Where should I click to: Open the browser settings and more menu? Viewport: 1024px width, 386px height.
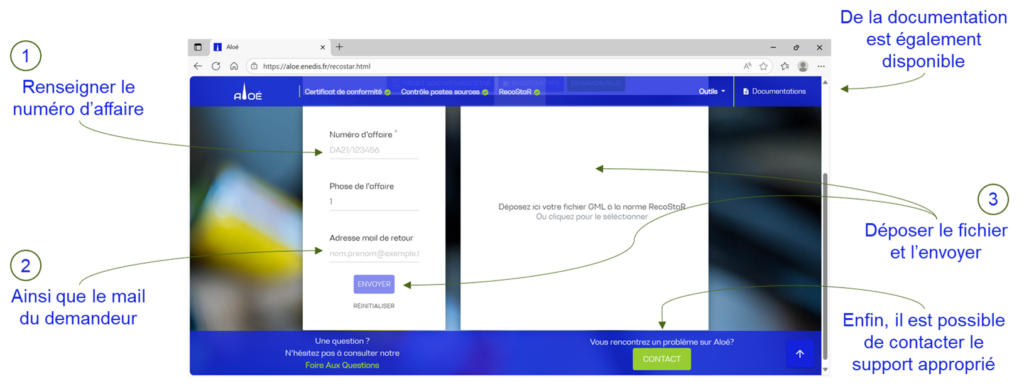(x=821, y=66)
